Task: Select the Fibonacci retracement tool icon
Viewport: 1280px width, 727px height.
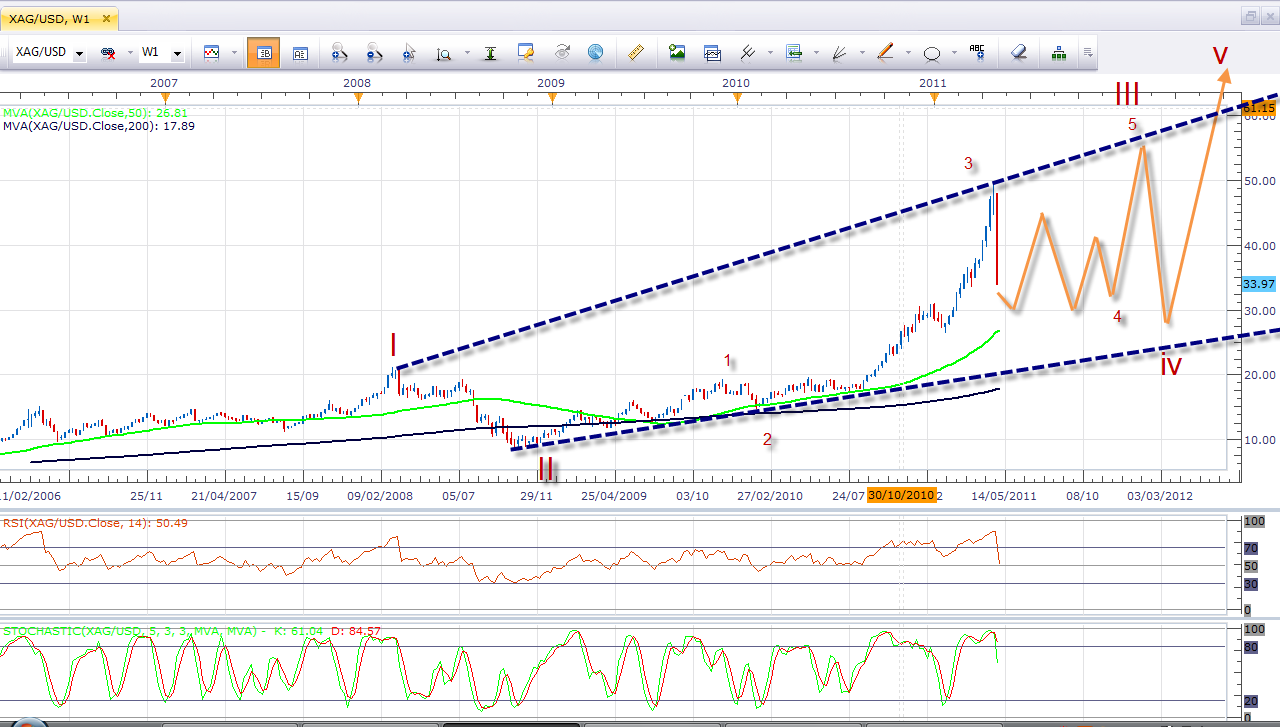Action: [794, 53]
